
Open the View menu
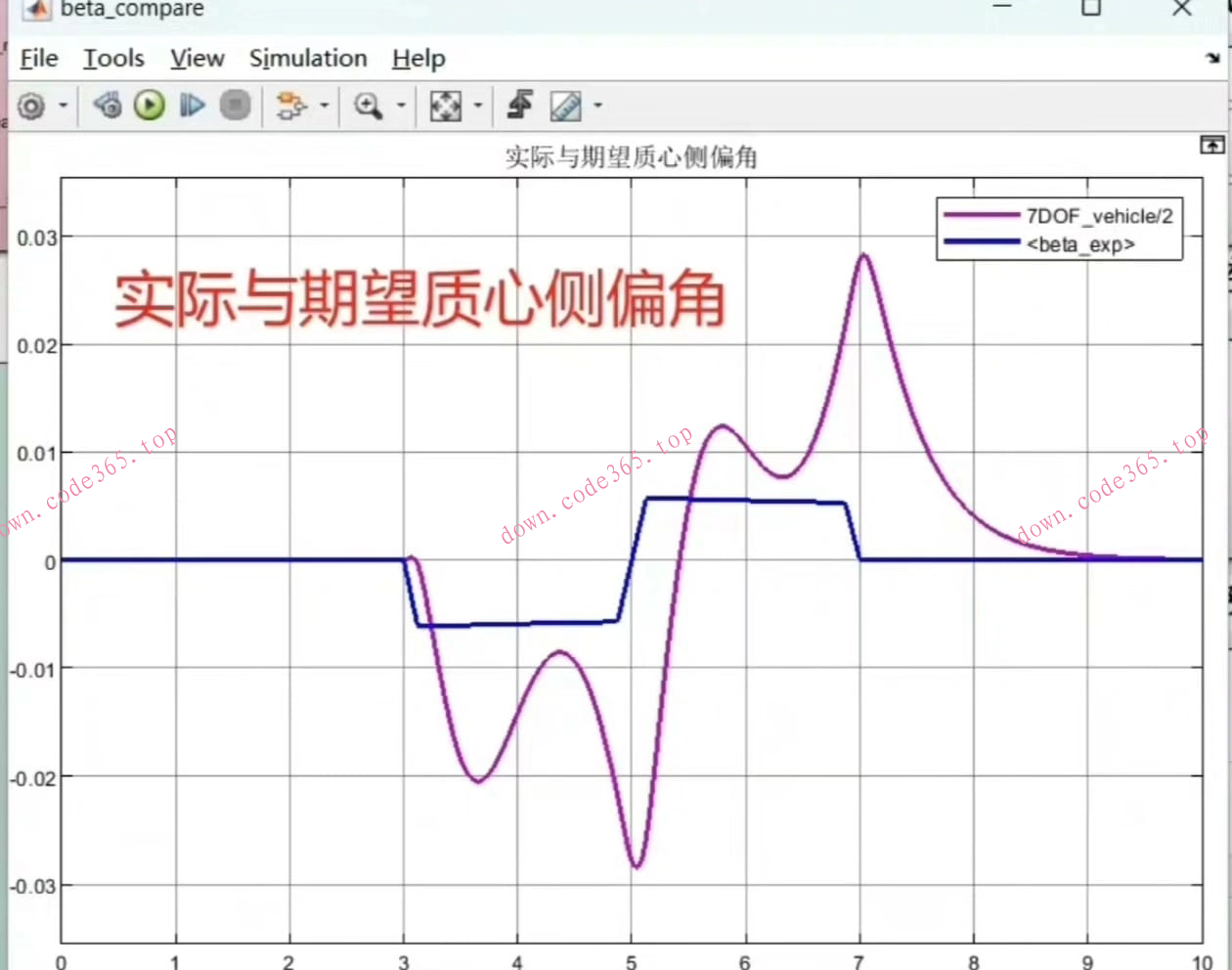click(x=197, y=59)
